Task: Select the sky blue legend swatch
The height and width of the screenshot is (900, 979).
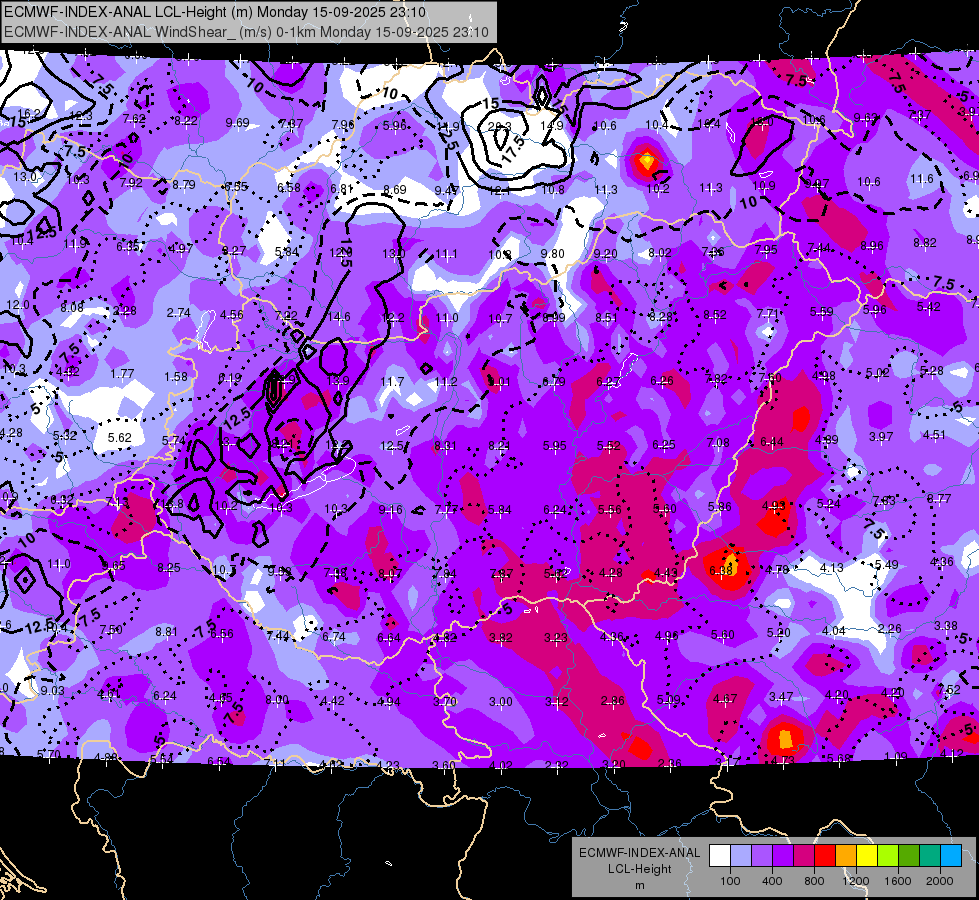Action: [950, 856]
